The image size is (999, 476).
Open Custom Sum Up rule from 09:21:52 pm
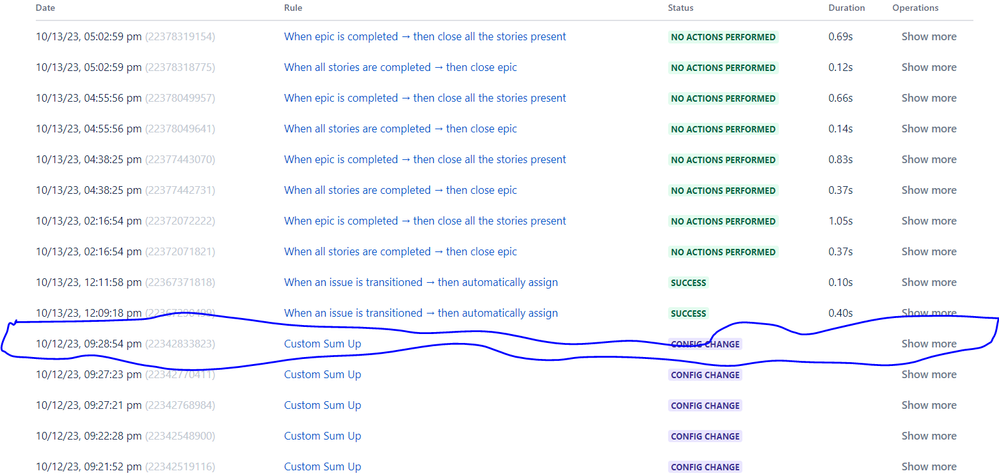coord(322,466)
